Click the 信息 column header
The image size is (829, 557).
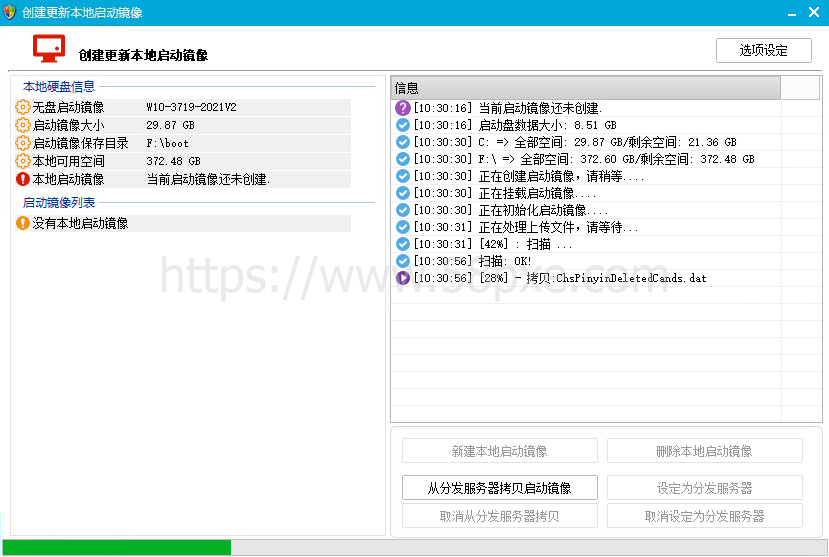(x=586, y=88)
